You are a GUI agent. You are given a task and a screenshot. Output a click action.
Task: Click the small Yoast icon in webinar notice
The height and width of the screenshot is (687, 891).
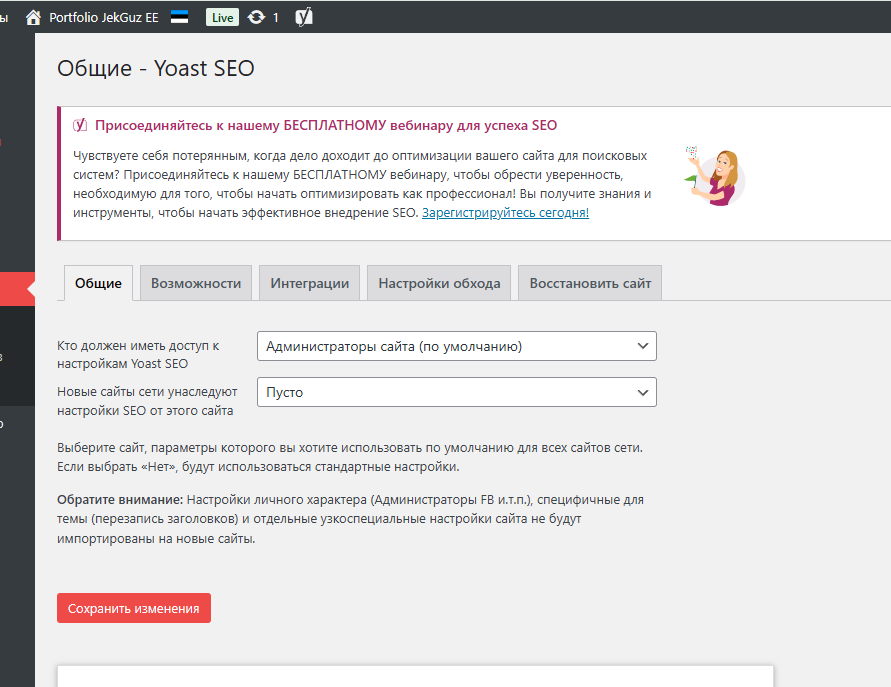point(80,125)
